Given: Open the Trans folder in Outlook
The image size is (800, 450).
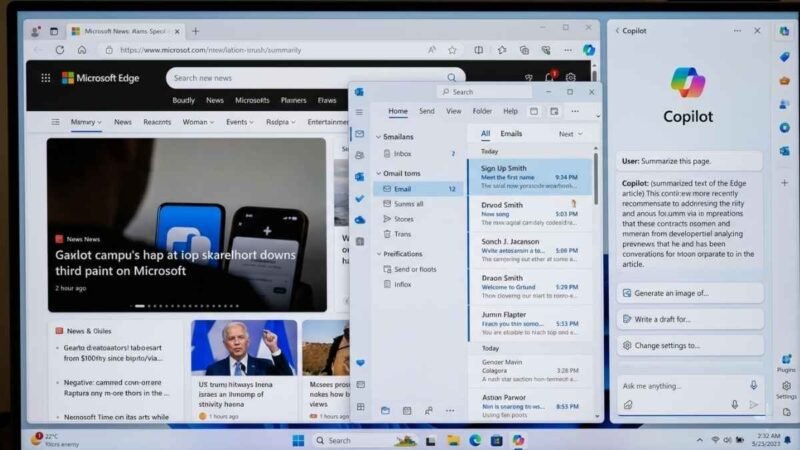Looking at the screenshot, I should [x=419, y=234].
